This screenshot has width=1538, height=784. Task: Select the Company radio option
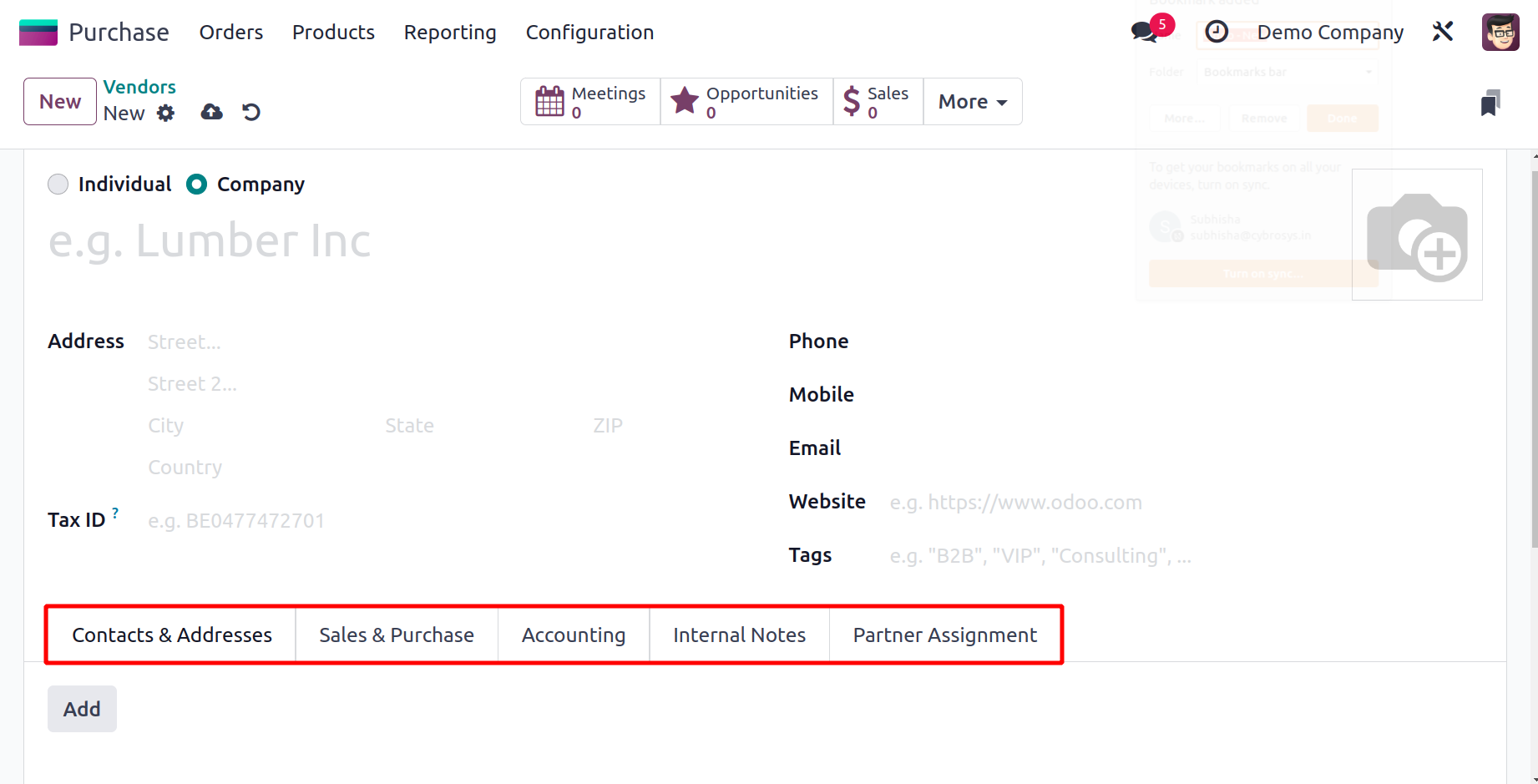click(197, 185)
